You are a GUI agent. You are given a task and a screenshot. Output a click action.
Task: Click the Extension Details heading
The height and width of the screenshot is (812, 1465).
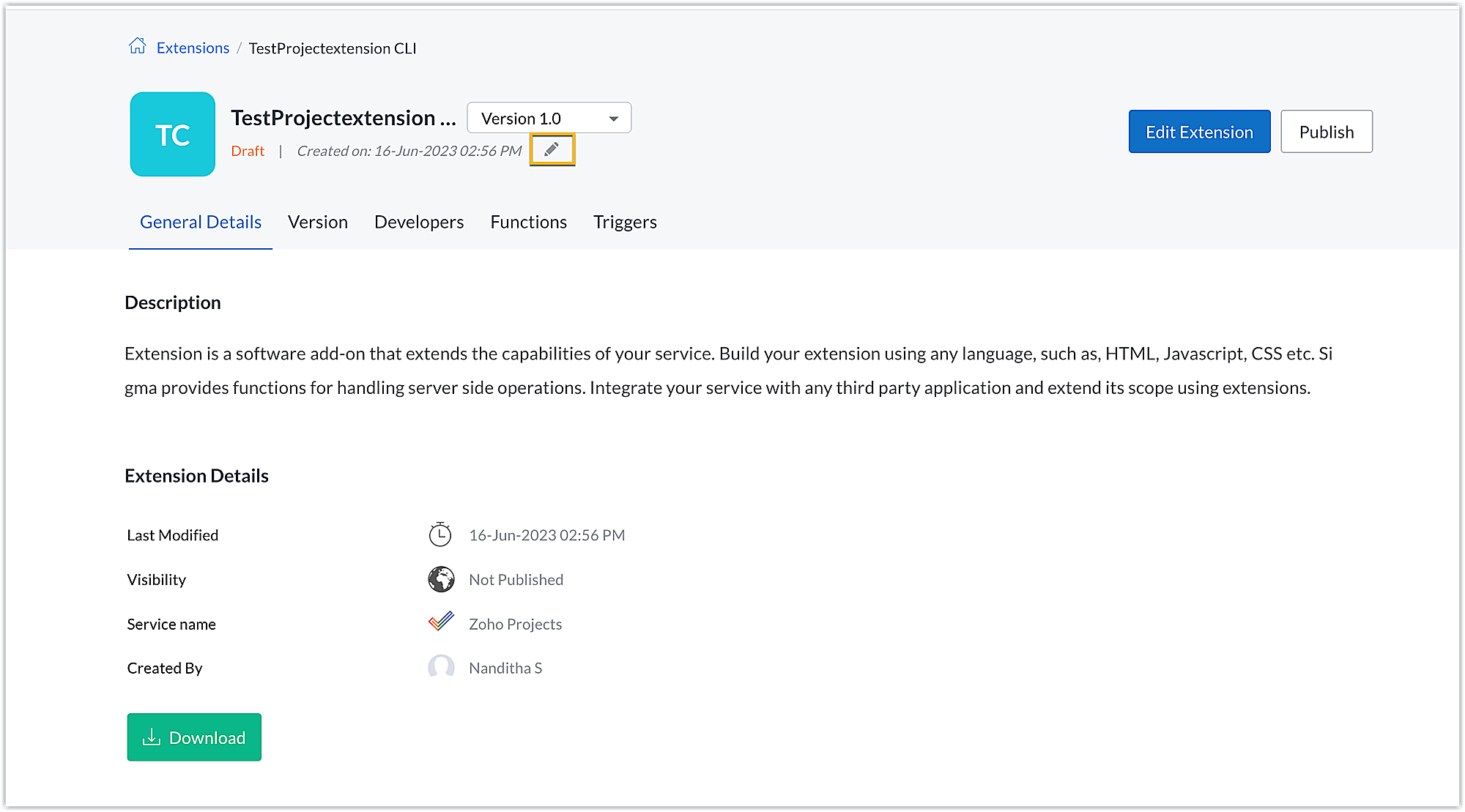pyautogui.click(x=196, y=476)
